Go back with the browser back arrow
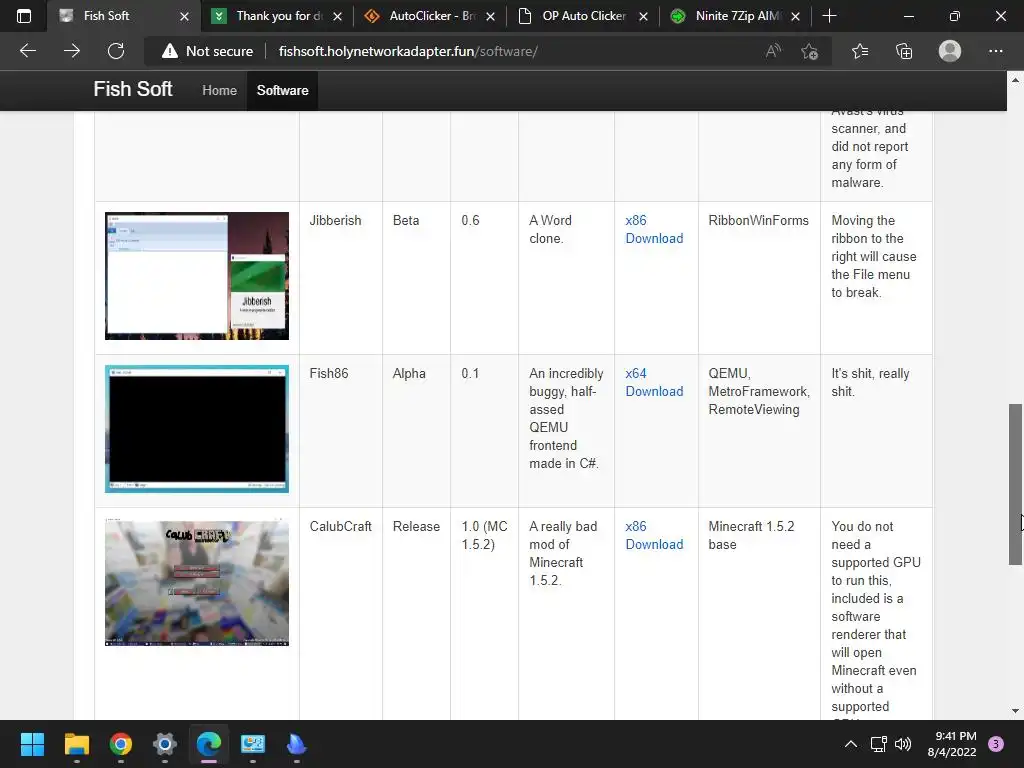Viewport: 1024px width, 768px height. [27, 51]
